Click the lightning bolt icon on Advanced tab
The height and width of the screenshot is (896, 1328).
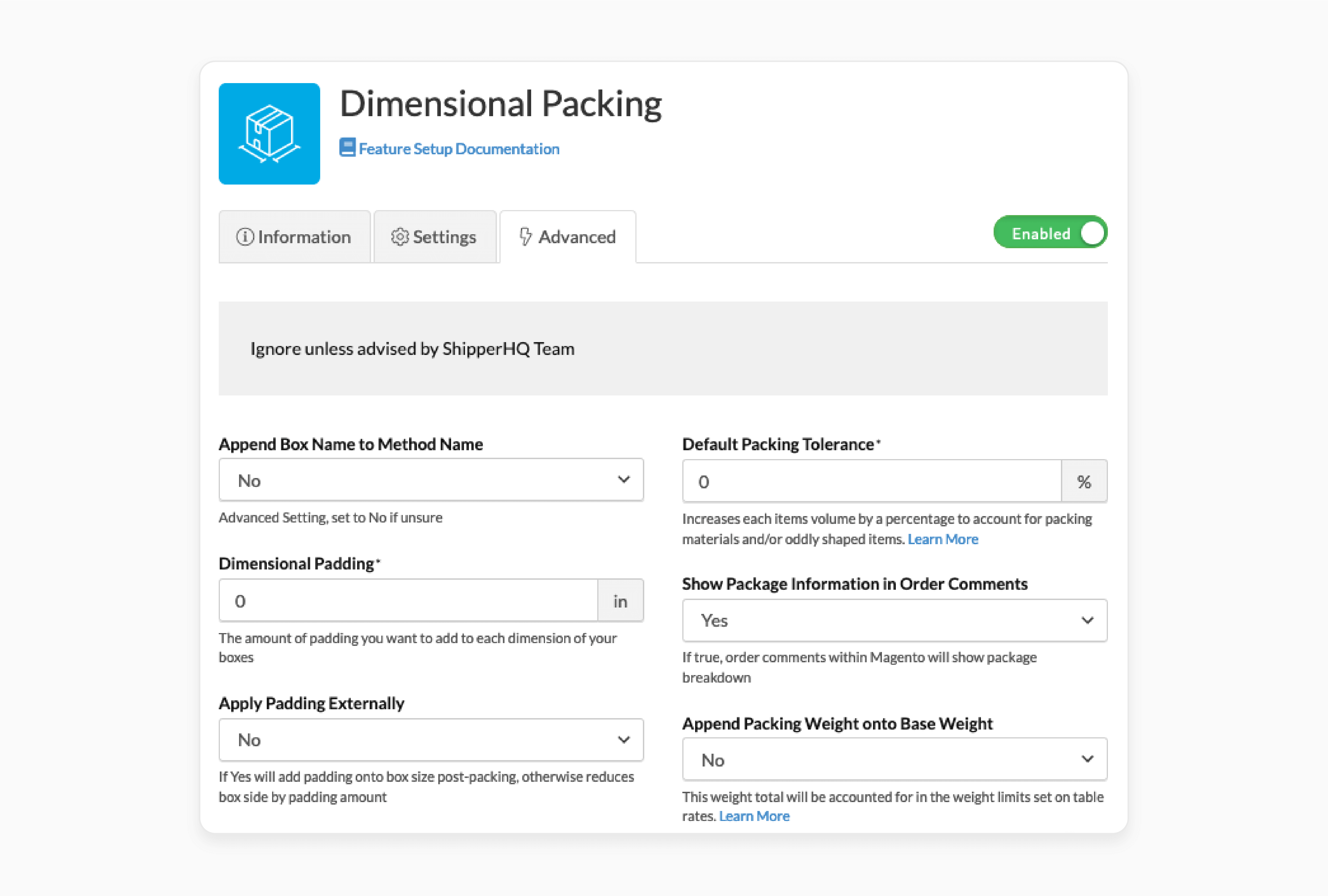[525, 237]
